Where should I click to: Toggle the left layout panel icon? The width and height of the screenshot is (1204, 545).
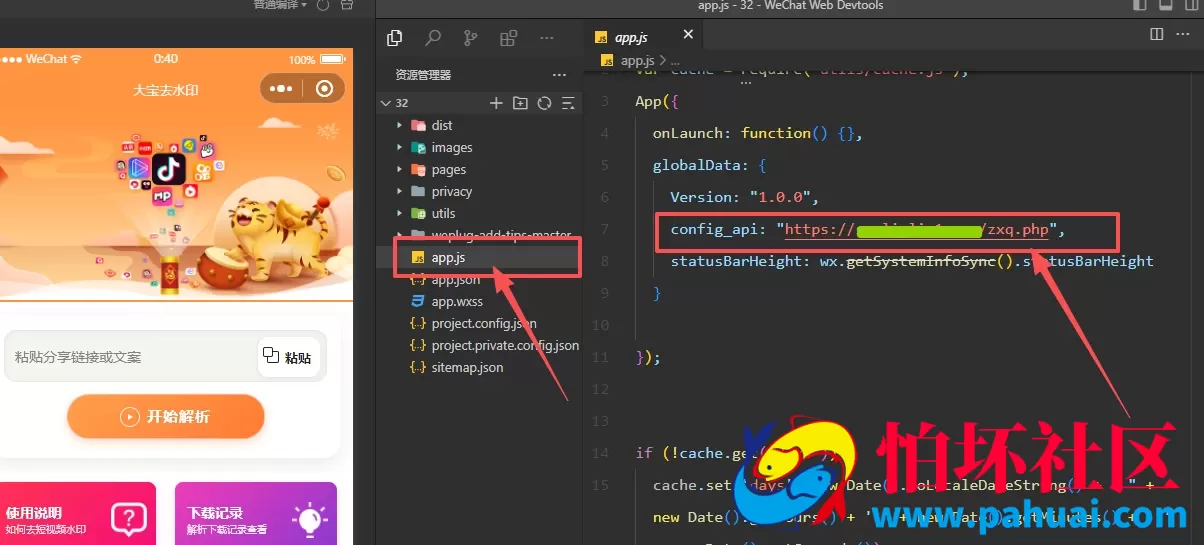1140,6
